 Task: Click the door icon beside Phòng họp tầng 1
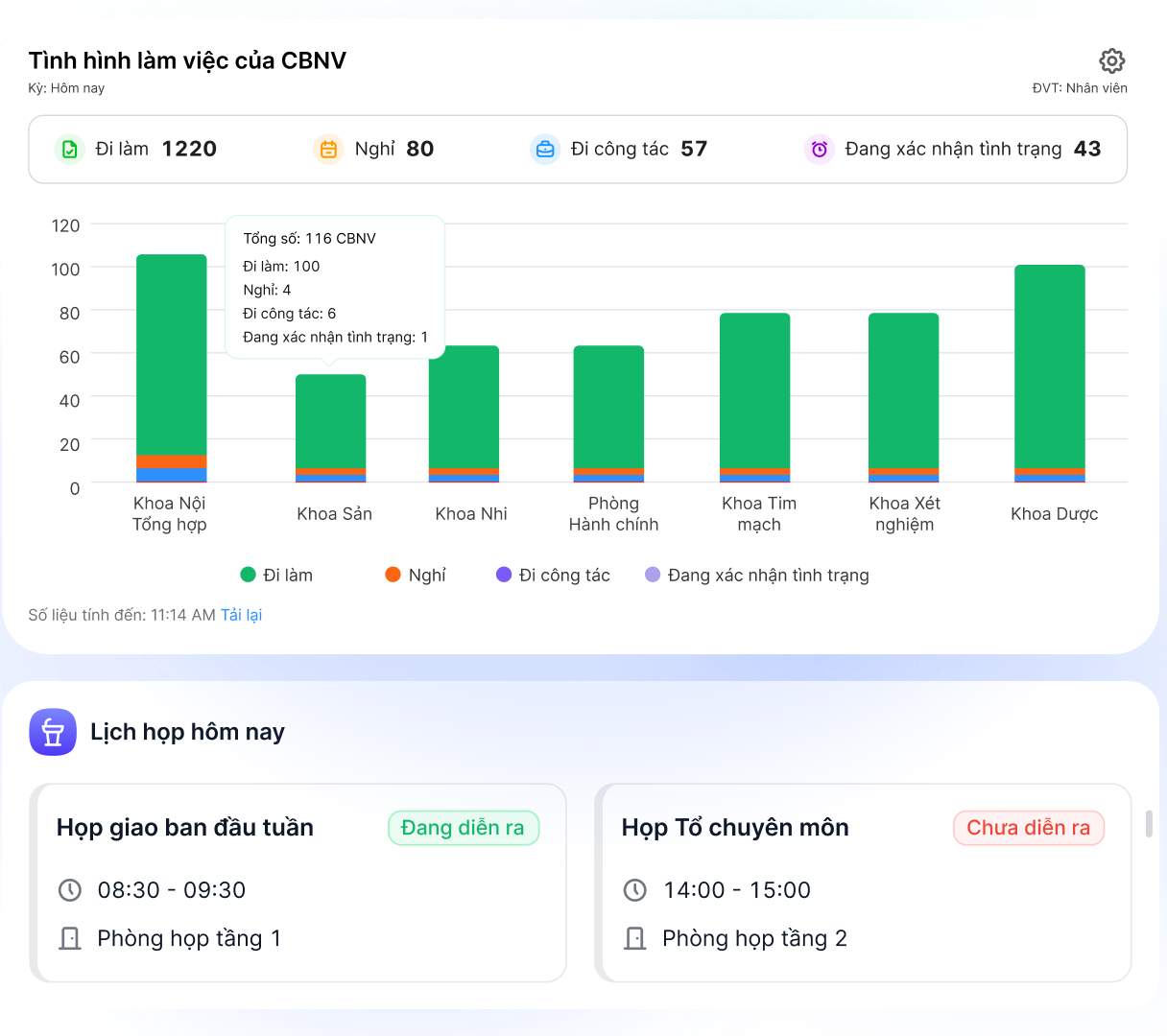pos(70,938)
